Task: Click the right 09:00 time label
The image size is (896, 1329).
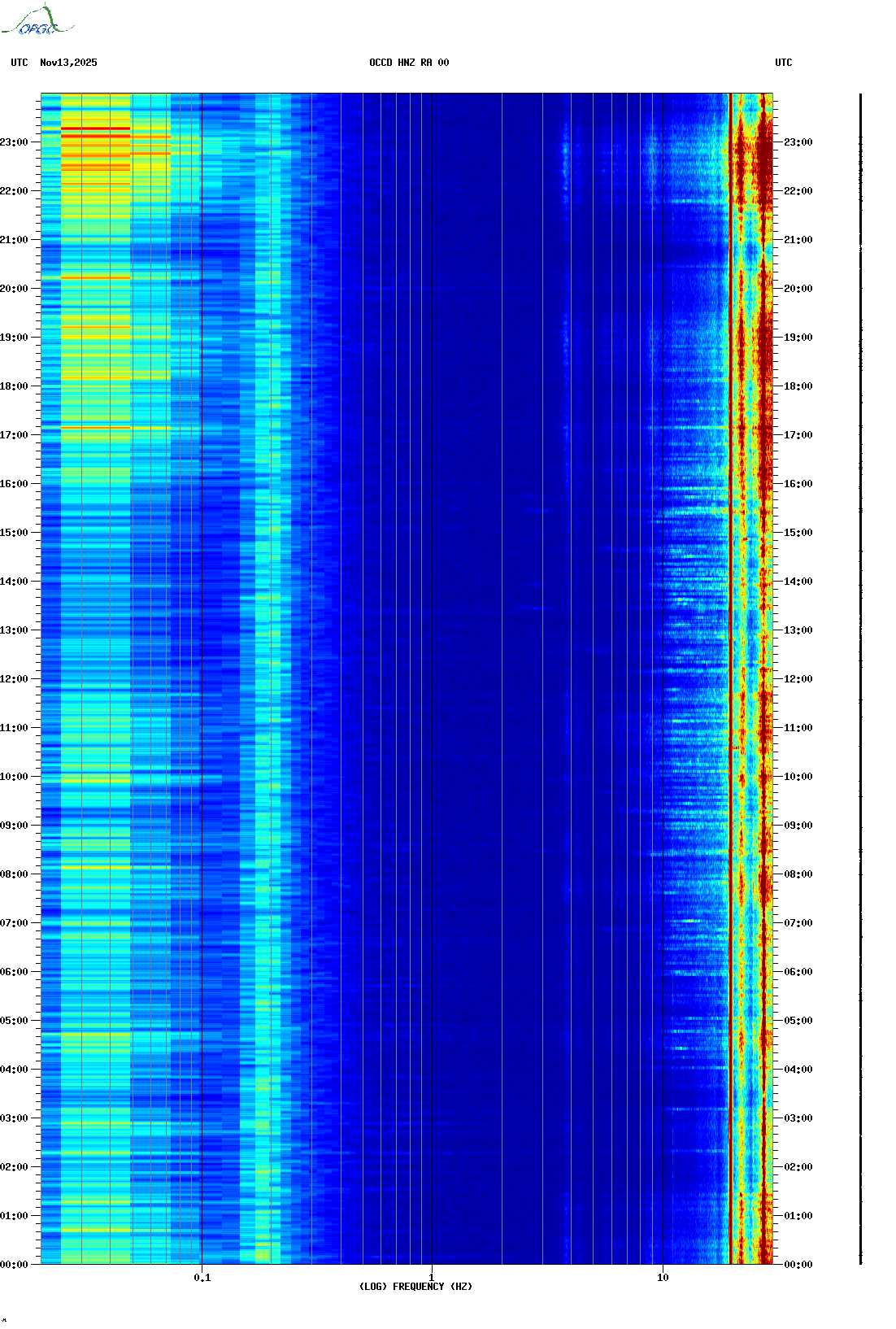Action: [x=798, y=826]
